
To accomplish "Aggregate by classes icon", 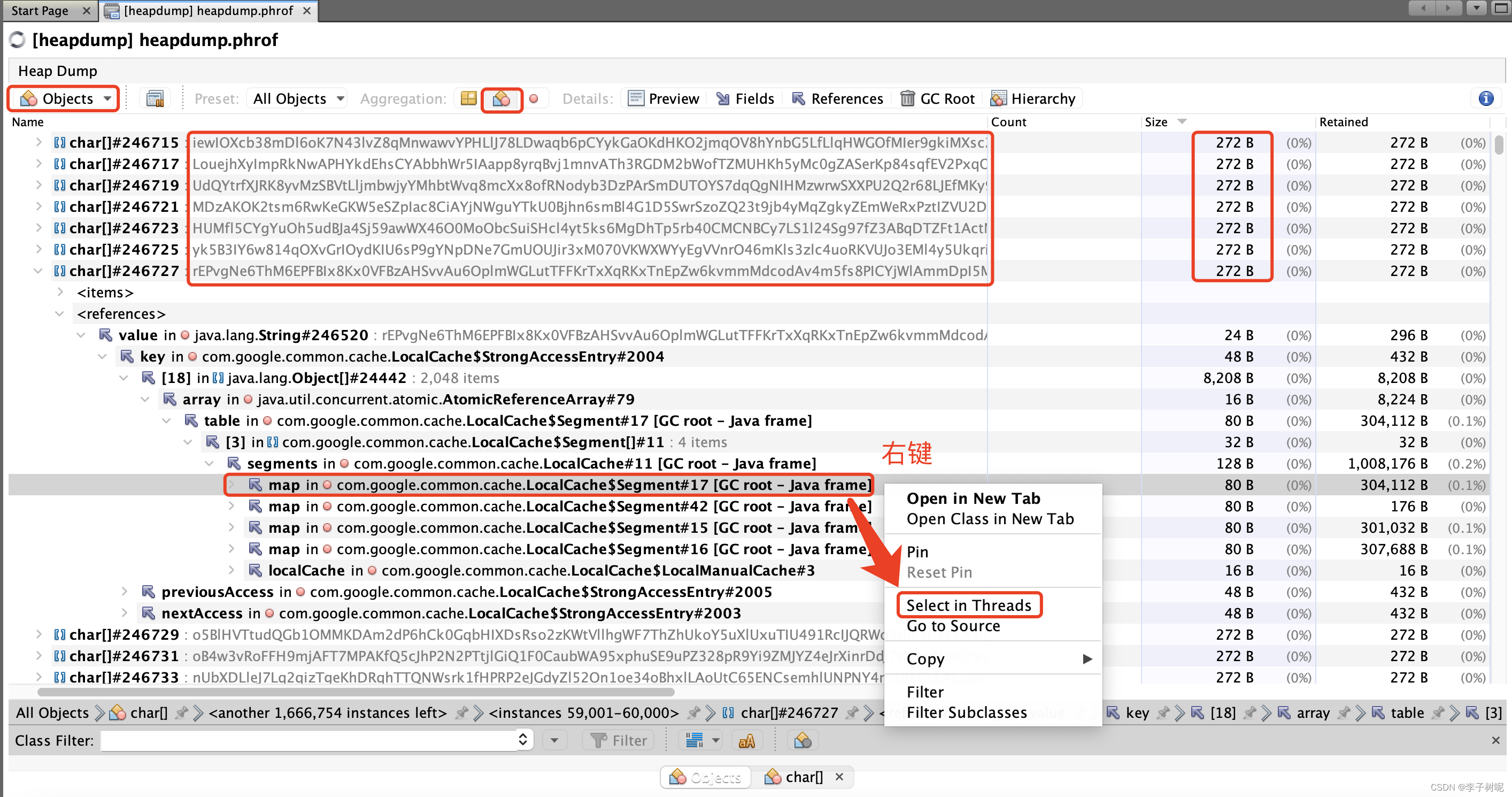I will [x=502, y=98].
